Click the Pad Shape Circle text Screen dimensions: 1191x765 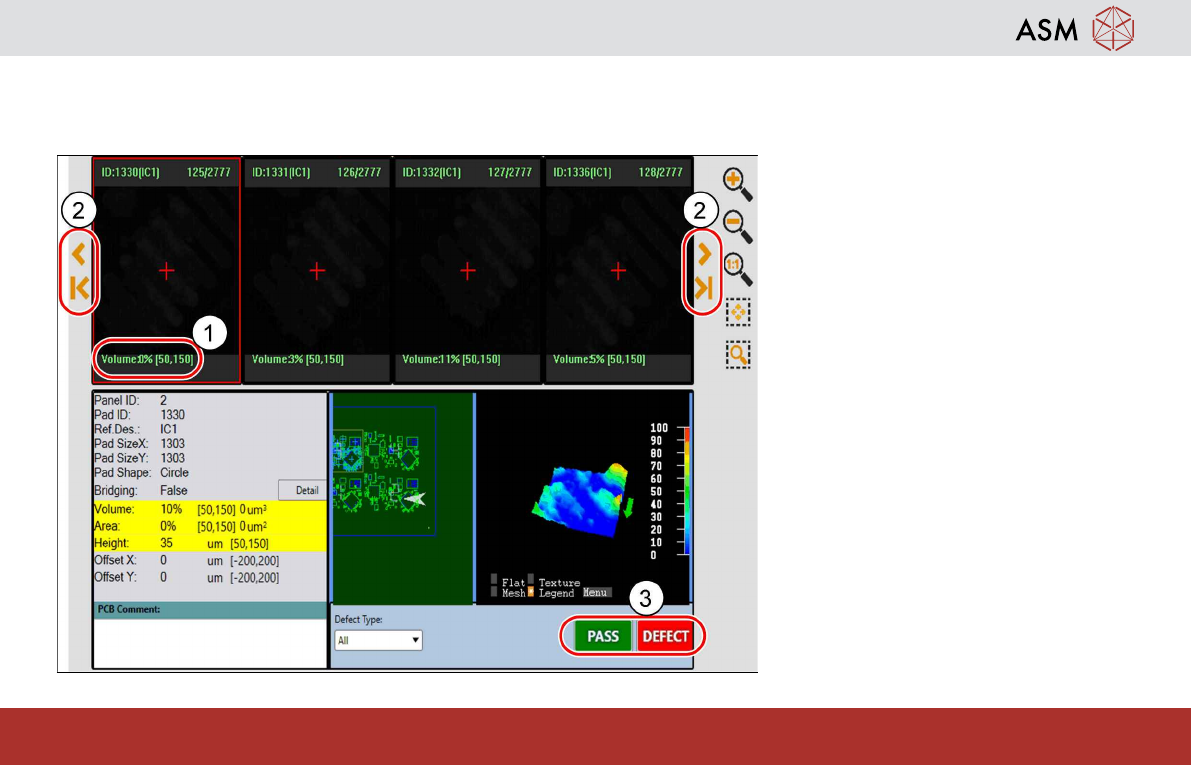point(141,473)
